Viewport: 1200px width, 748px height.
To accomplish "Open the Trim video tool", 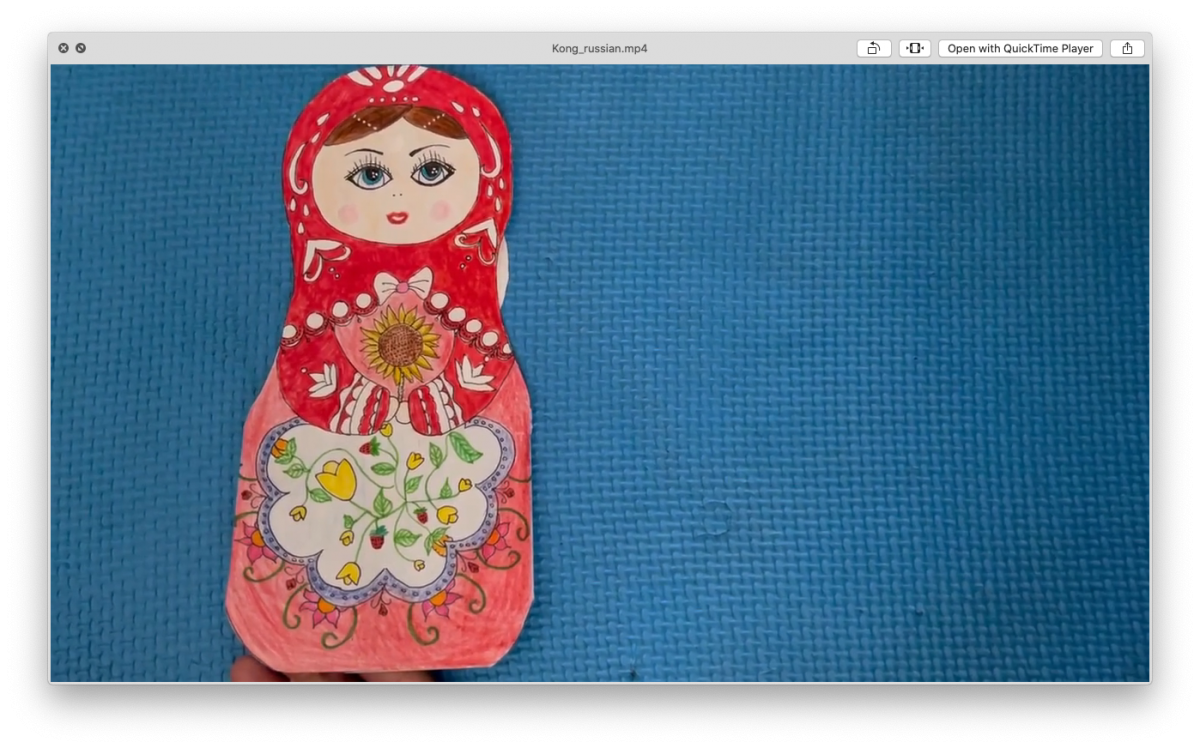I will click(x=914, y=48).
